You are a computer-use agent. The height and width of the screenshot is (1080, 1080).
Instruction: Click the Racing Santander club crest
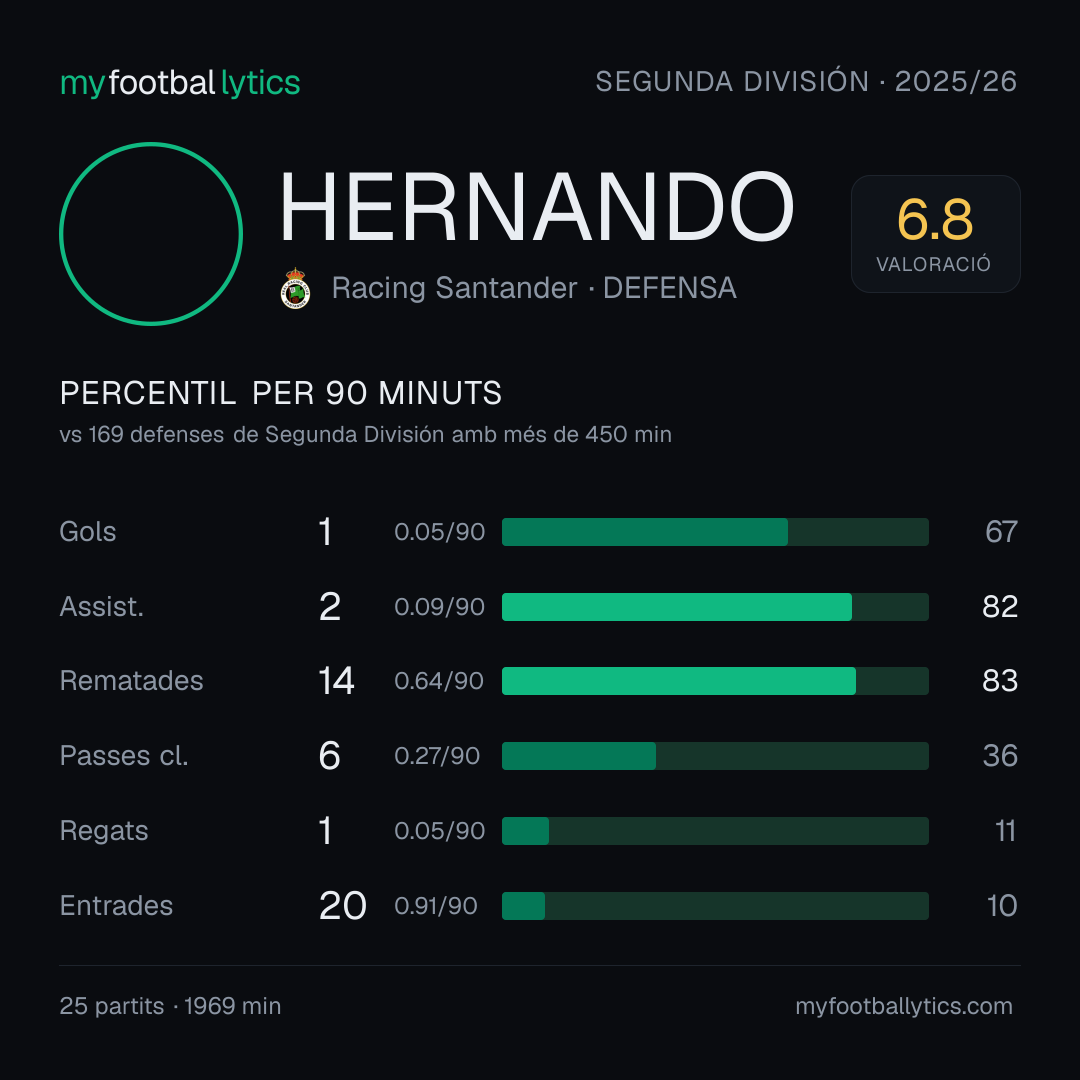(x=295, y=289)
